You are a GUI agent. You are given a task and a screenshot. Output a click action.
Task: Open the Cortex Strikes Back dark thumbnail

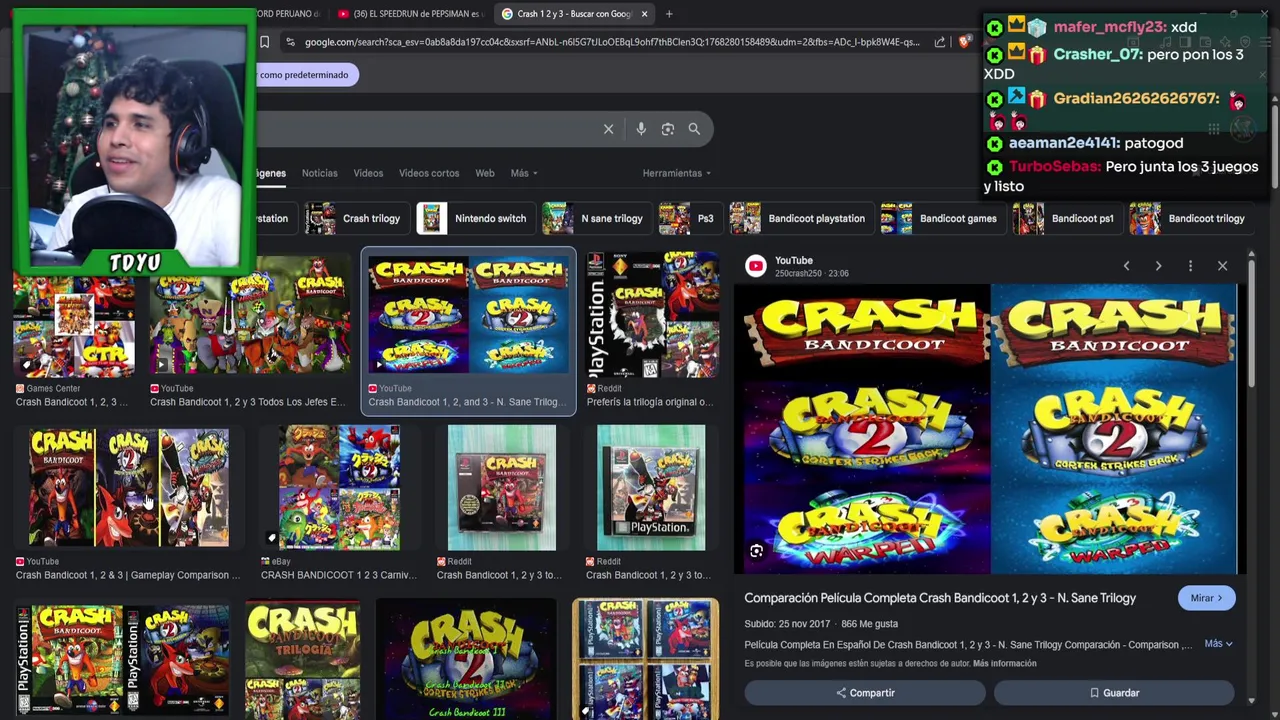pos(466,659)
